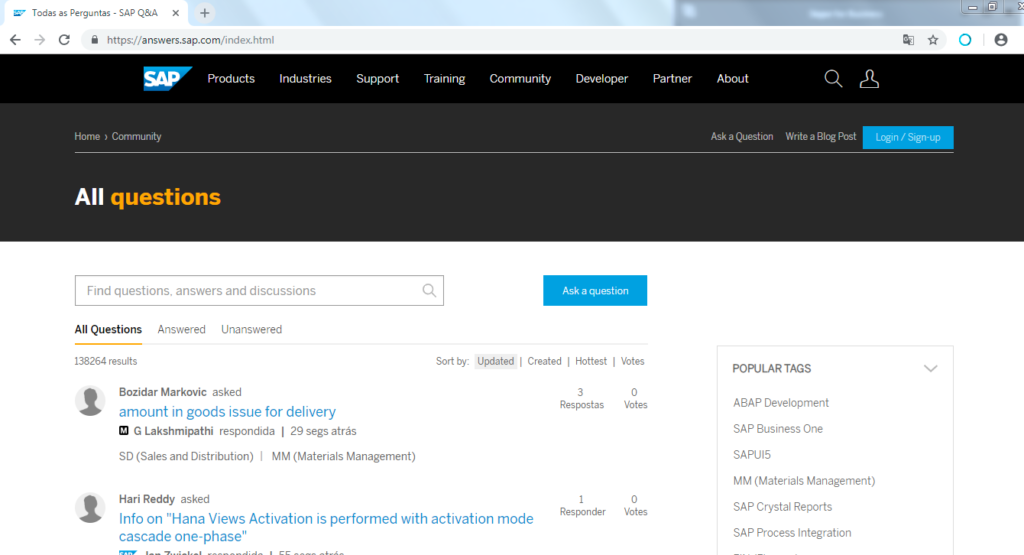Click the browser forward arrow
The width and height of the screenshot is (1024, 555).
[40, 40]
